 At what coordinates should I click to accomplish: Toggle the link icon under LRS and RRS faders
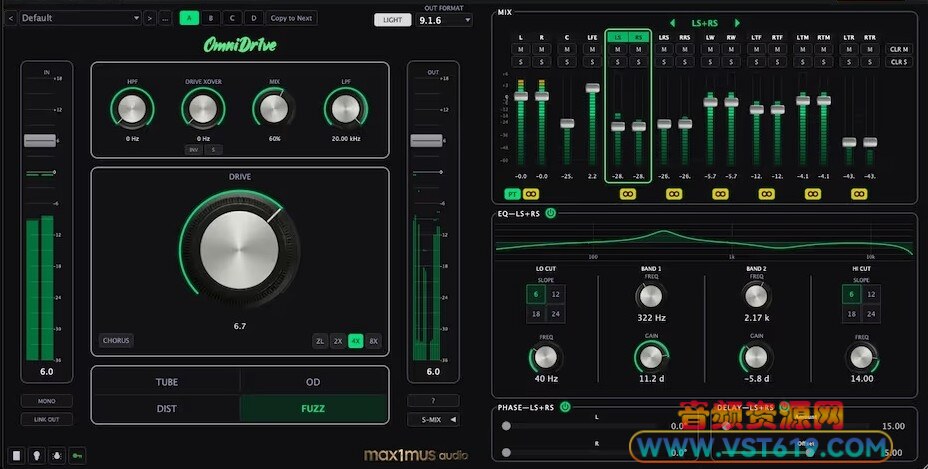[674, 194]
